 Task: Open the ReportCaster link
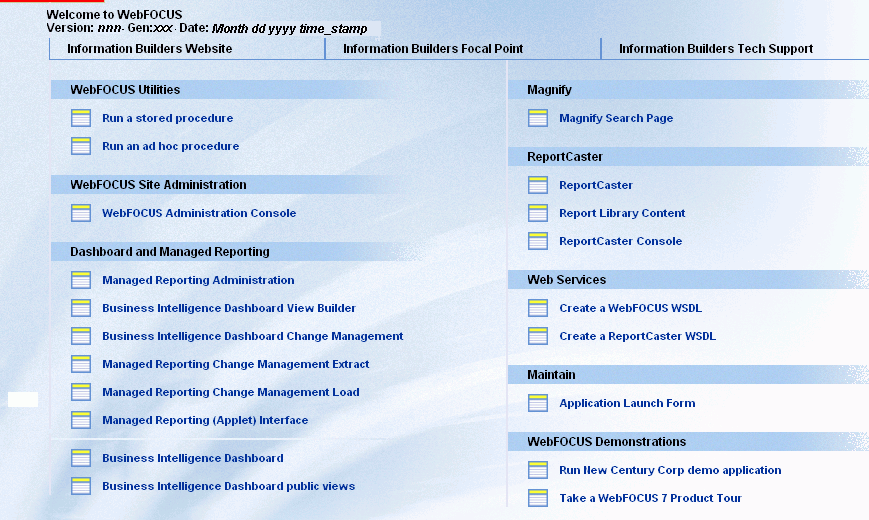click(596, 185)
